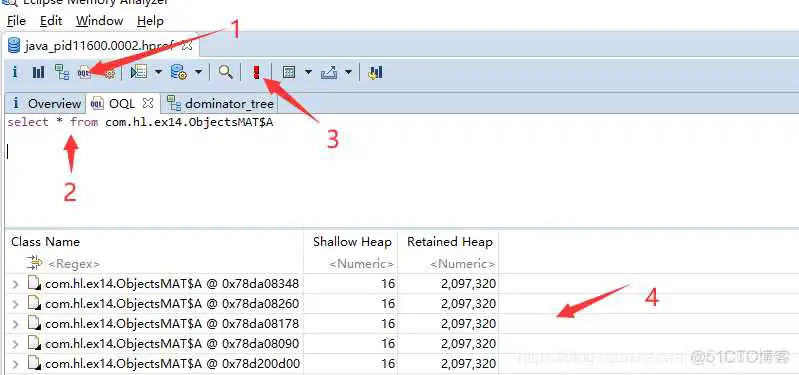Viewport: 799px width, 375px height.
Task: Close the OQL tab
Action: [x=148, y=103]
